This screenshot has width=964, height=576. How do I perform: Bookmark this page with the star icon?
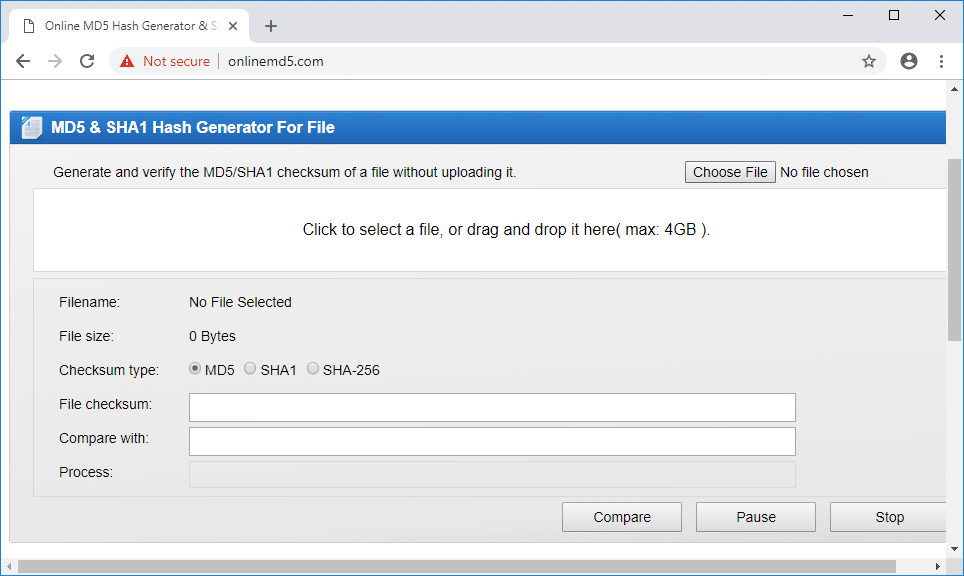coord(869,61)
